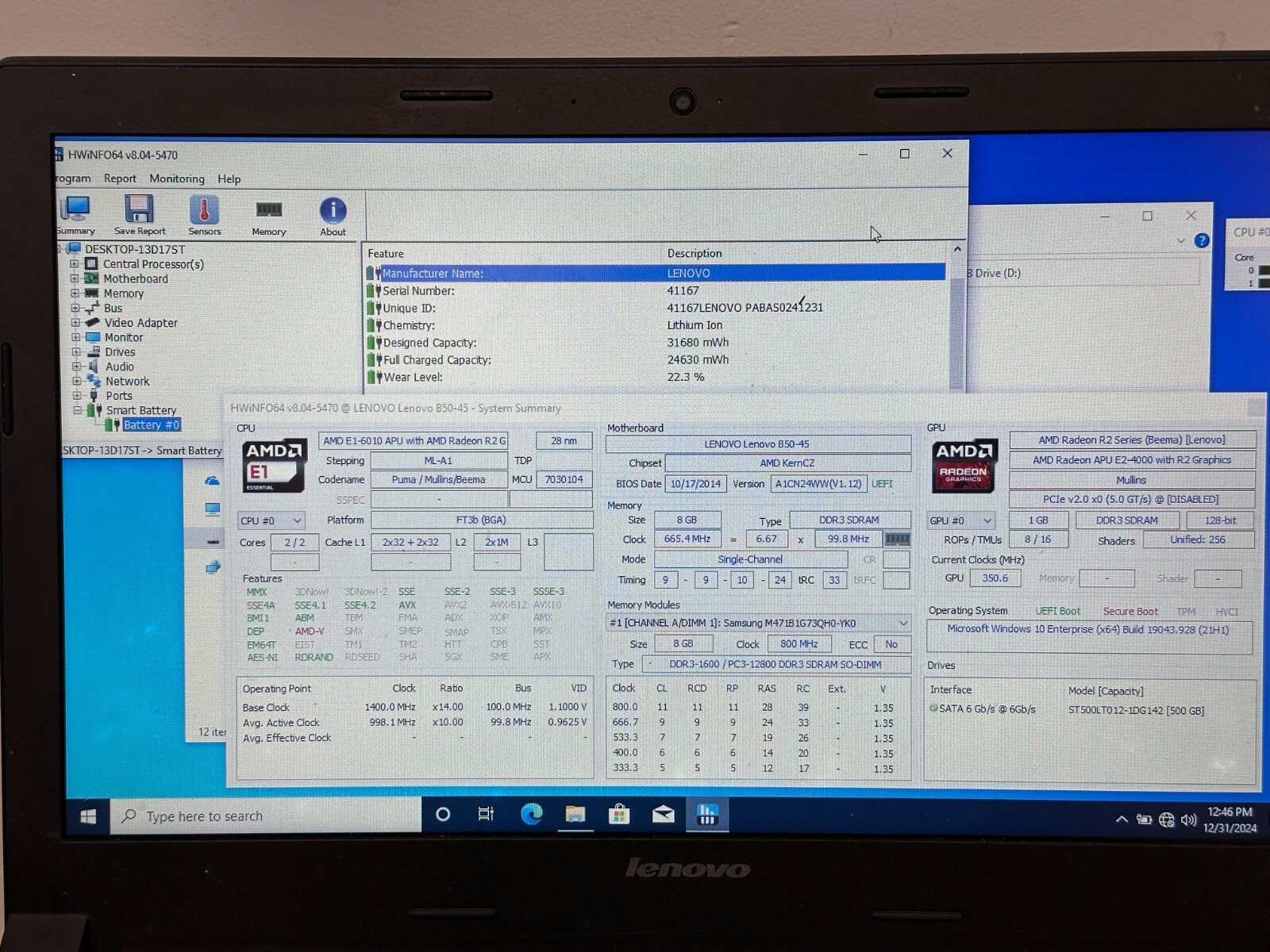Viewport: 1270px width, 952px height.
Task: Open the Monitoring menu
Action: click(177, 178)
